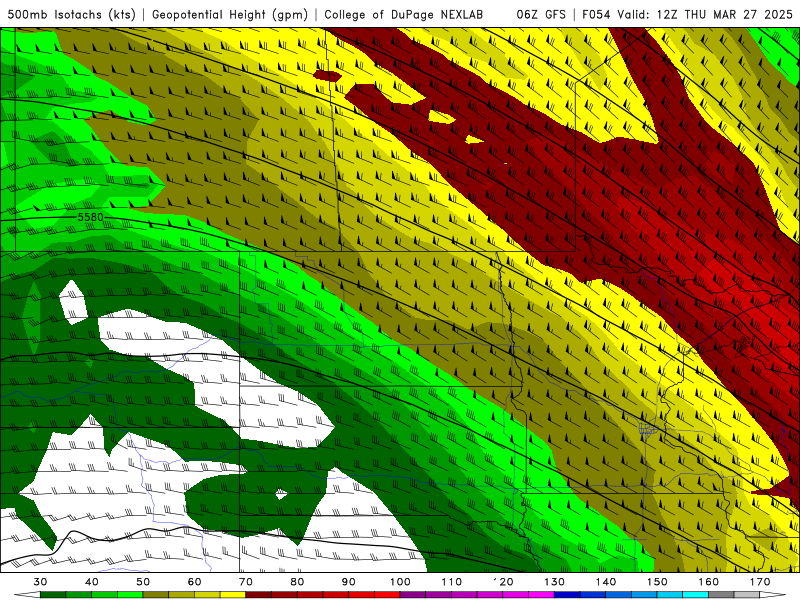Pick the purple swatch starting at 100
This screenshot has width=800, height=600.
click(x=413, y=595)
